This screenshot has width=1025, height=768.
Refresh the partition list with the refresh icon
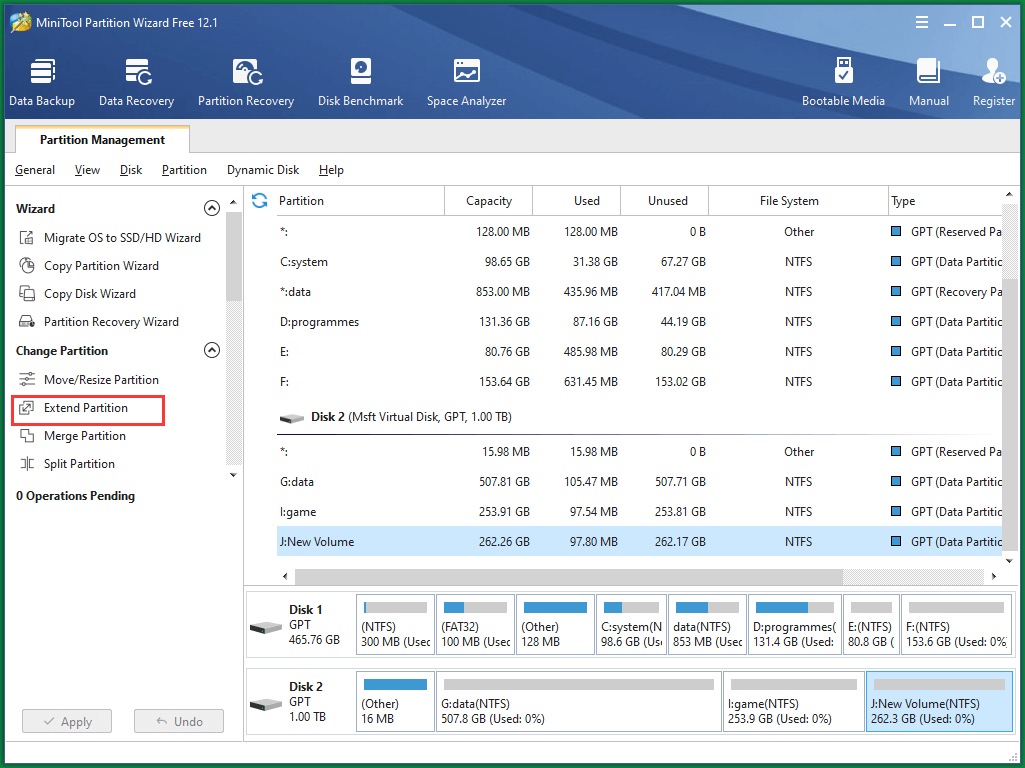(260, 201)
